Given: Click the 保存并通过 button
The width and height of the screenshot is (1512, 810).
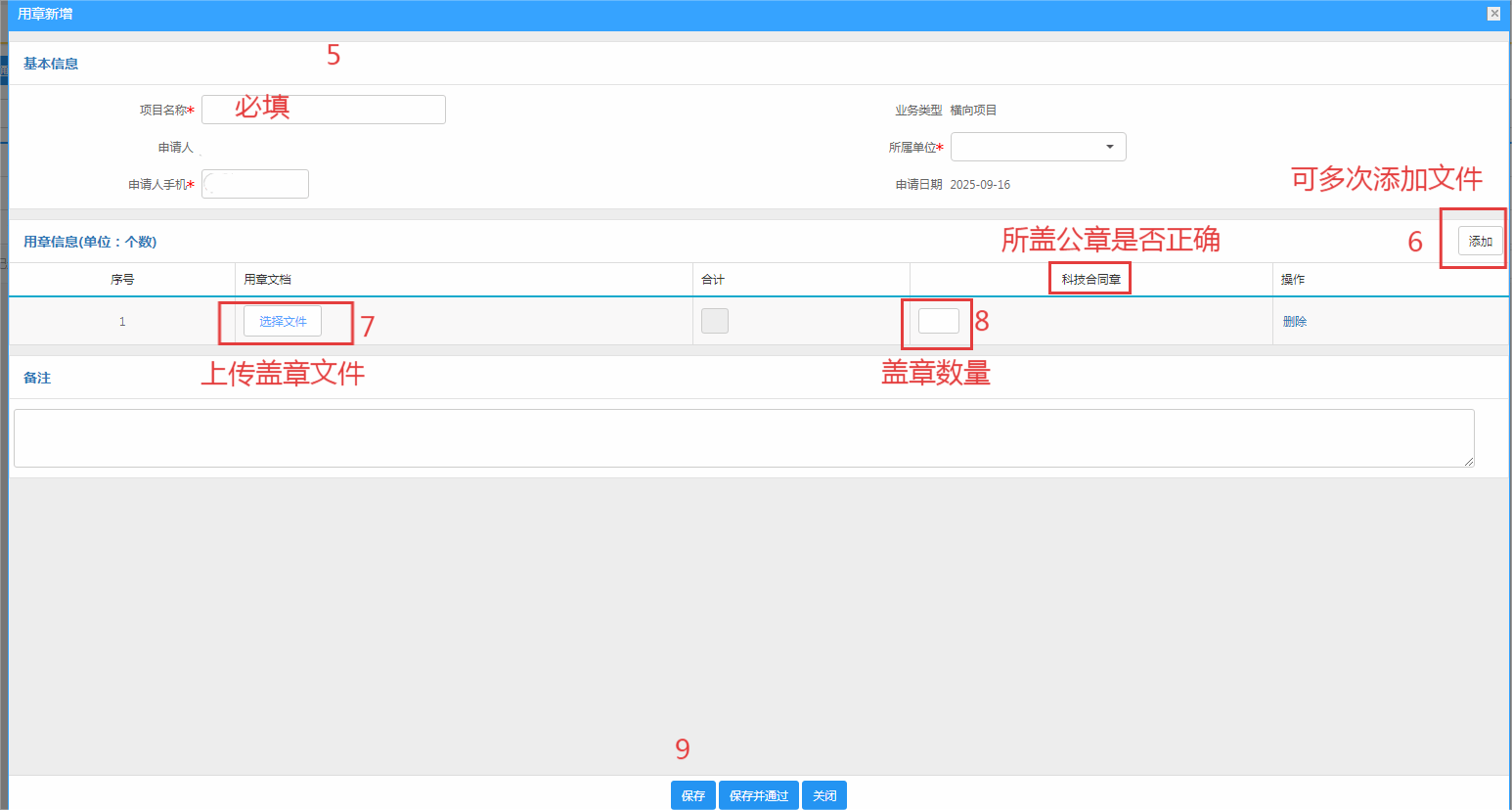Looking at the screenshot, I should coord(759,795).
